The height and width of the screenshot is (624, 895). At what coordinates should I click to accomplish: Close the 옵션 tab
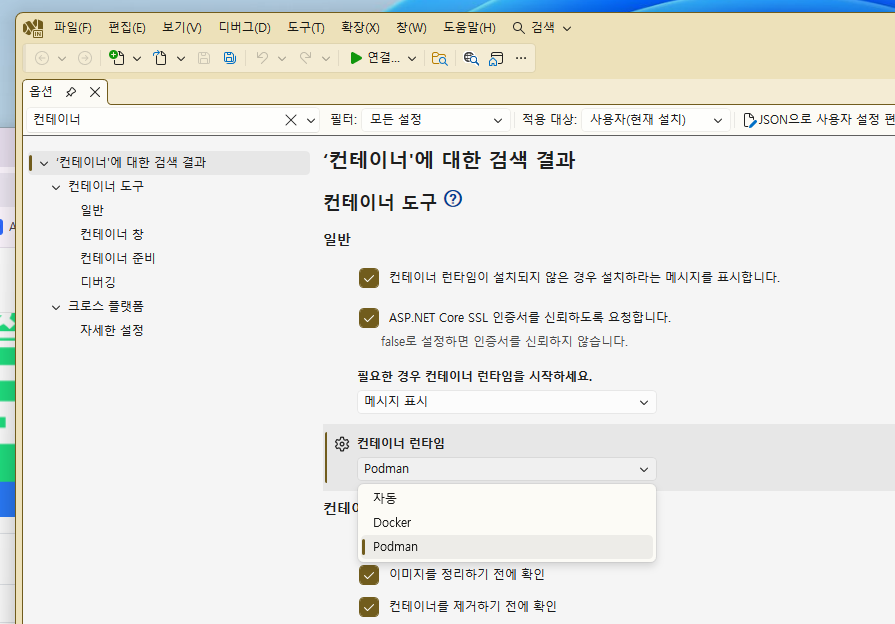point(95,92)
